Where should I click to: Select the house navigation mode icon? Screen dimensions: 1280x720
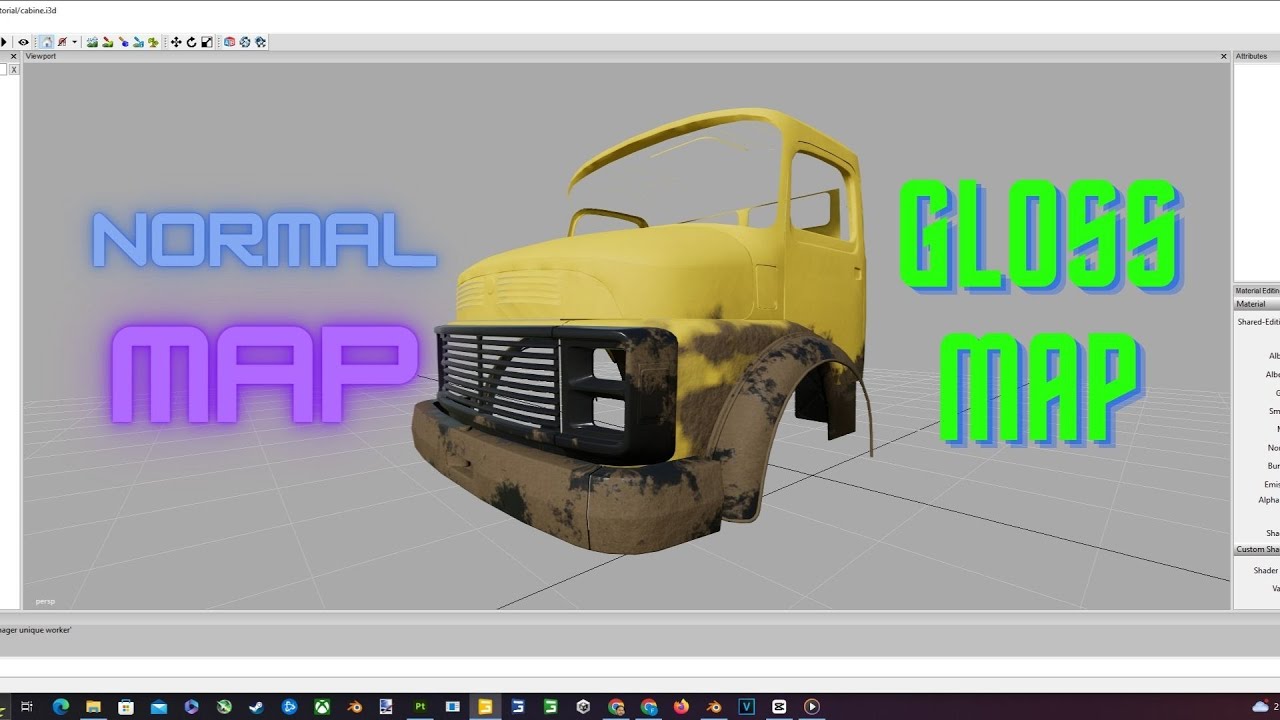point(47,42)
